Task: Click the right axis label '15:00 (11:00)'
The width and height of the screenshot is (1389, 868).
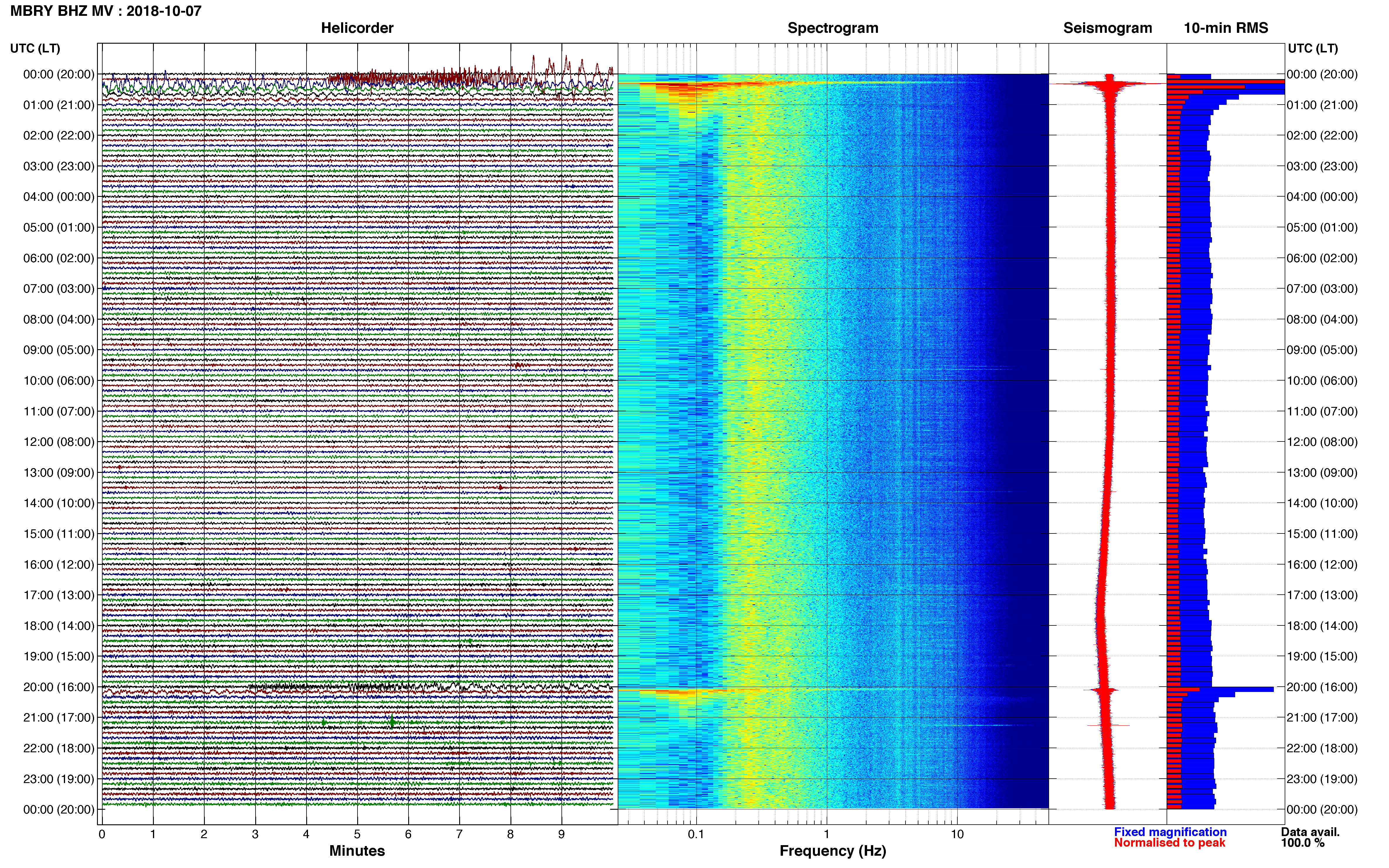Action: [x=1322, y=534]
